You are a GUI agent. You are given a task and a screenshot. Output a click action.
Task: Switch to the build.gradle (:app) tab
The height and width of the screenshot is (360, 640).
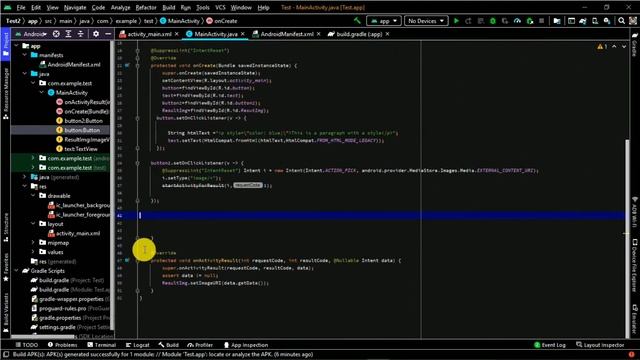click(x=359, y=34)
